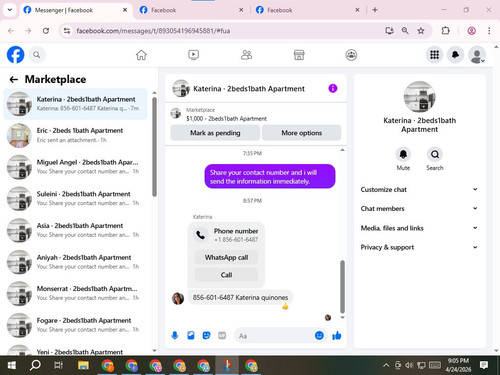Click the conversation list scrollbar
Viewport: 500px width, 375px height.
point(154,147)
